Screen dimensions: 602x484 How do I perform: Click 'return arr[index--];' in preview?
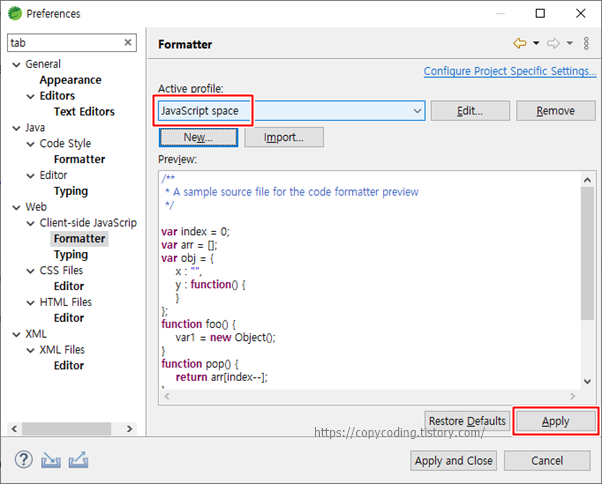point(222,377)
